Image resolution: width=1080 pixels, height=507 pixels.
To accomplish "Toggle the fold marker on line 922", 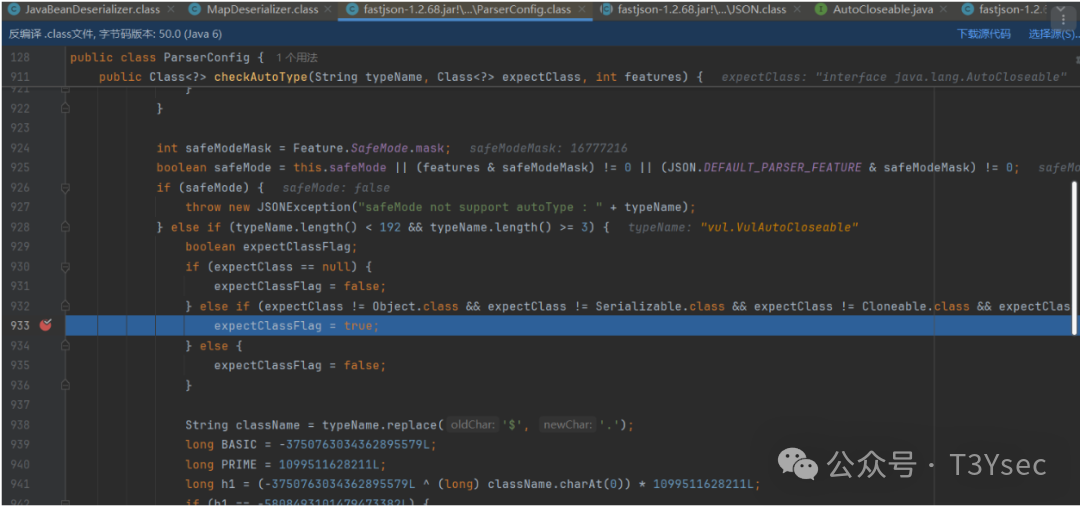I will [65, 109].
